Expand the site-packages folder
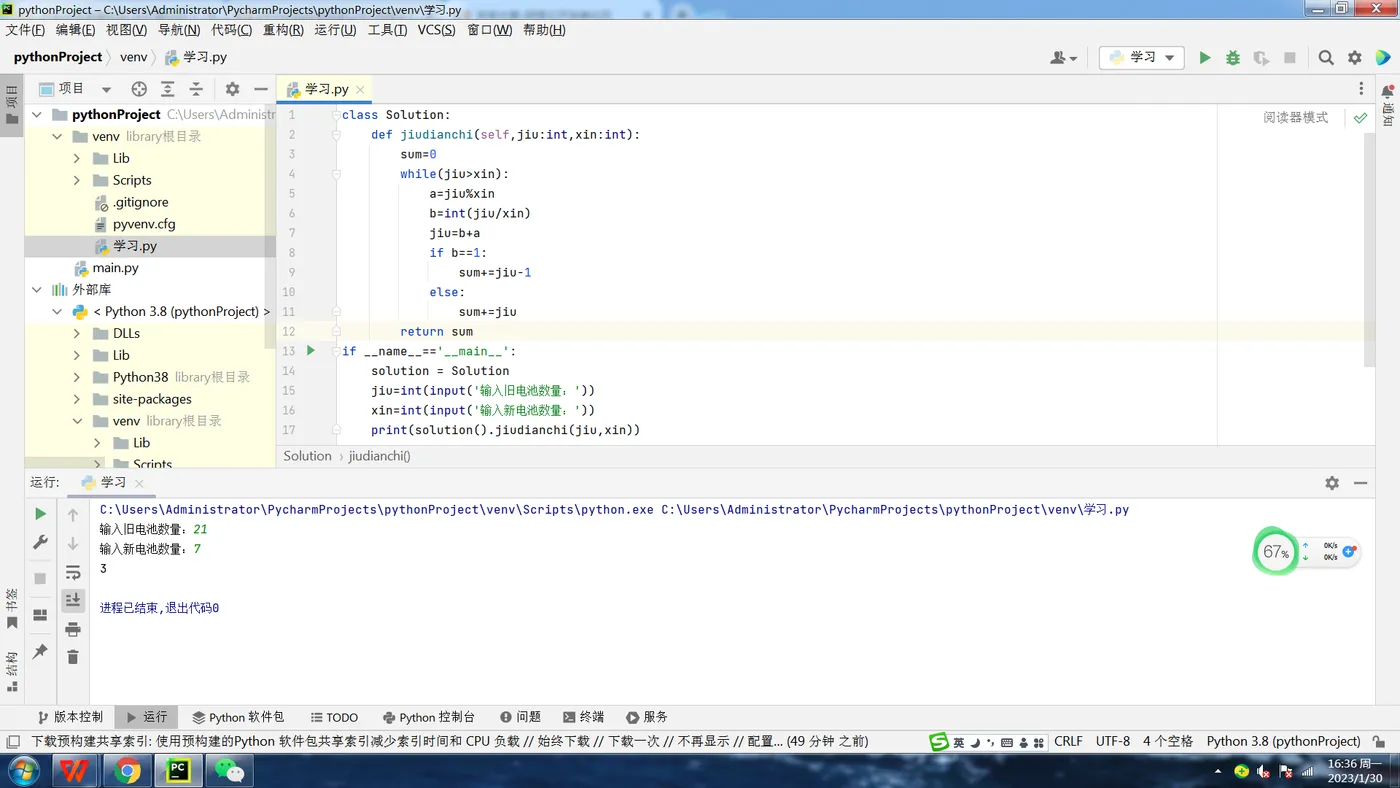 tap(77, 400)
